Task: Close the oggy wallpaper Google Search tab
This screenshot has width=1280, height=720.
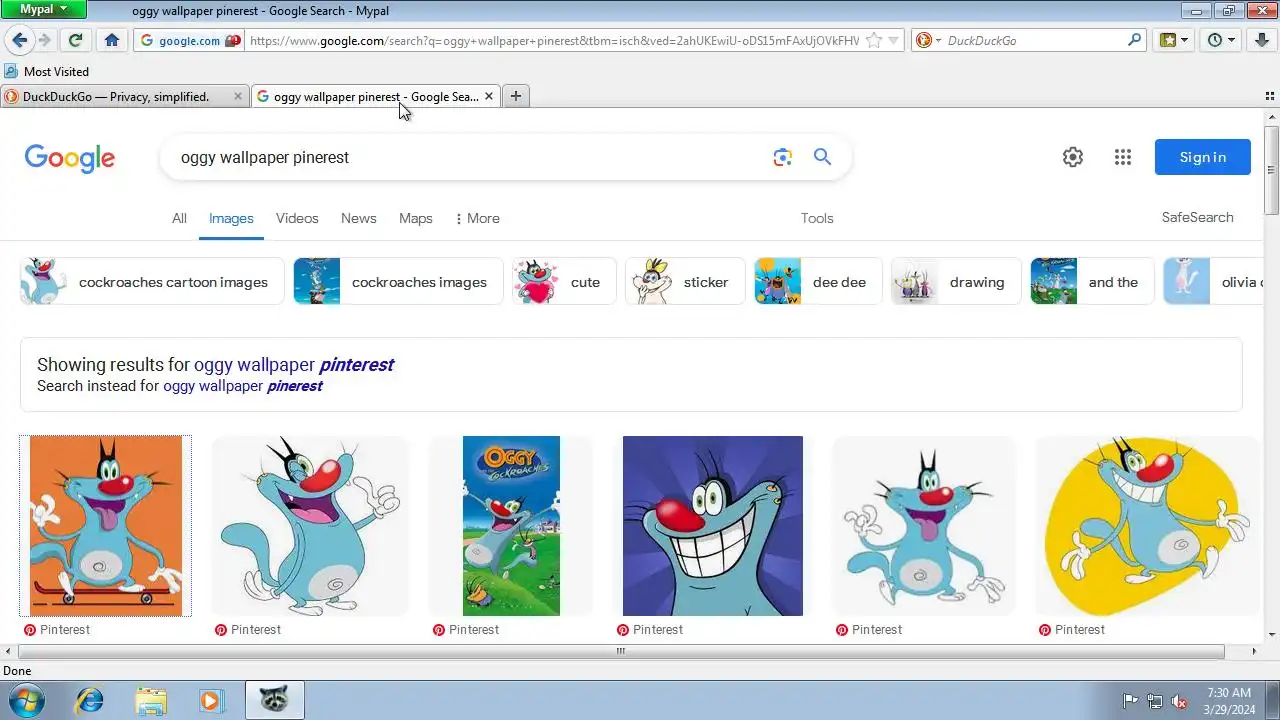Action: coord(489,97)
